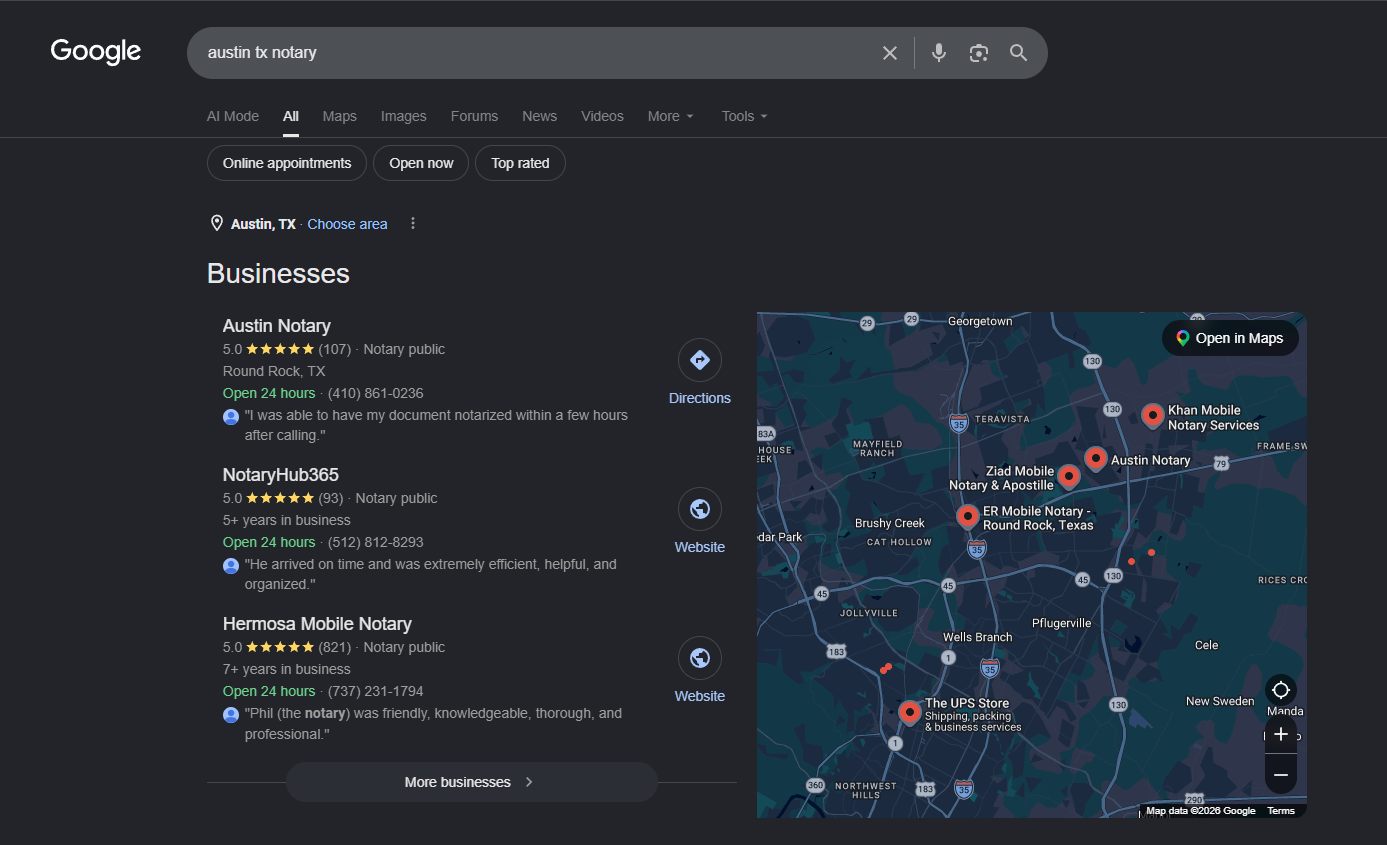Open the three-dot location options menu
The width and height of the screenshot is (1387, 845).
413,223
